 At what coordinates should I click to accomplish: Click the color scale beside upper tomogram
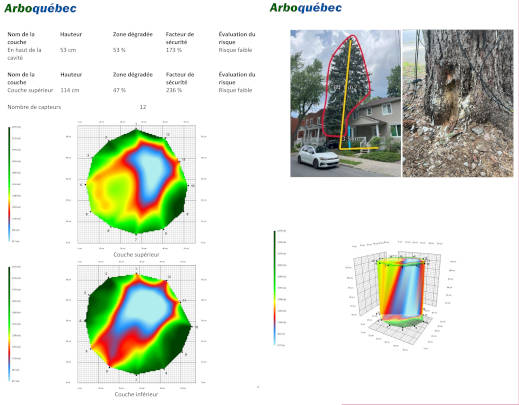(9, 184)
